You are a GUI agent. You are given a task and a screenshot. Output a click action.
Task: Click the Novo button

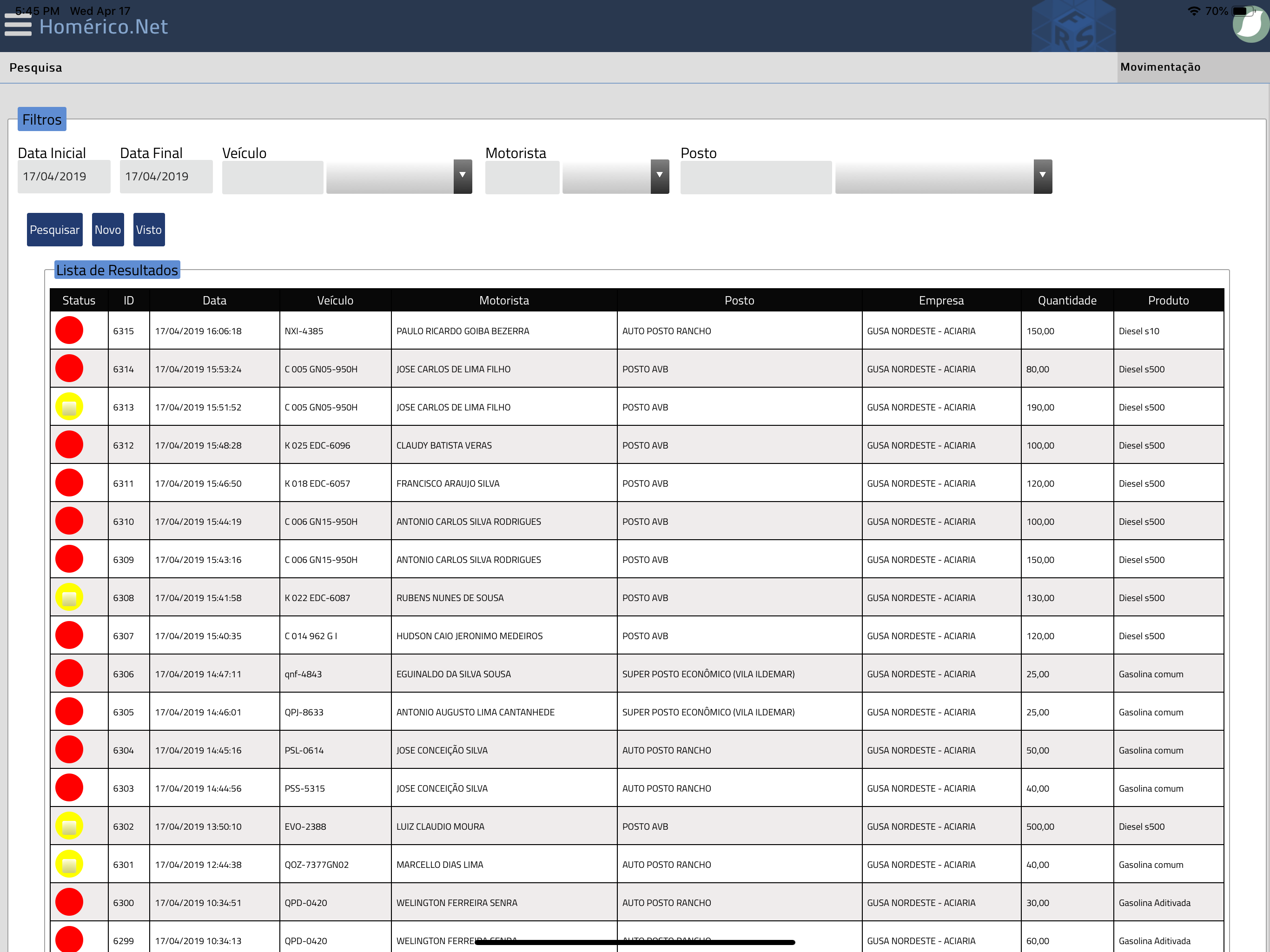[108, 230]
